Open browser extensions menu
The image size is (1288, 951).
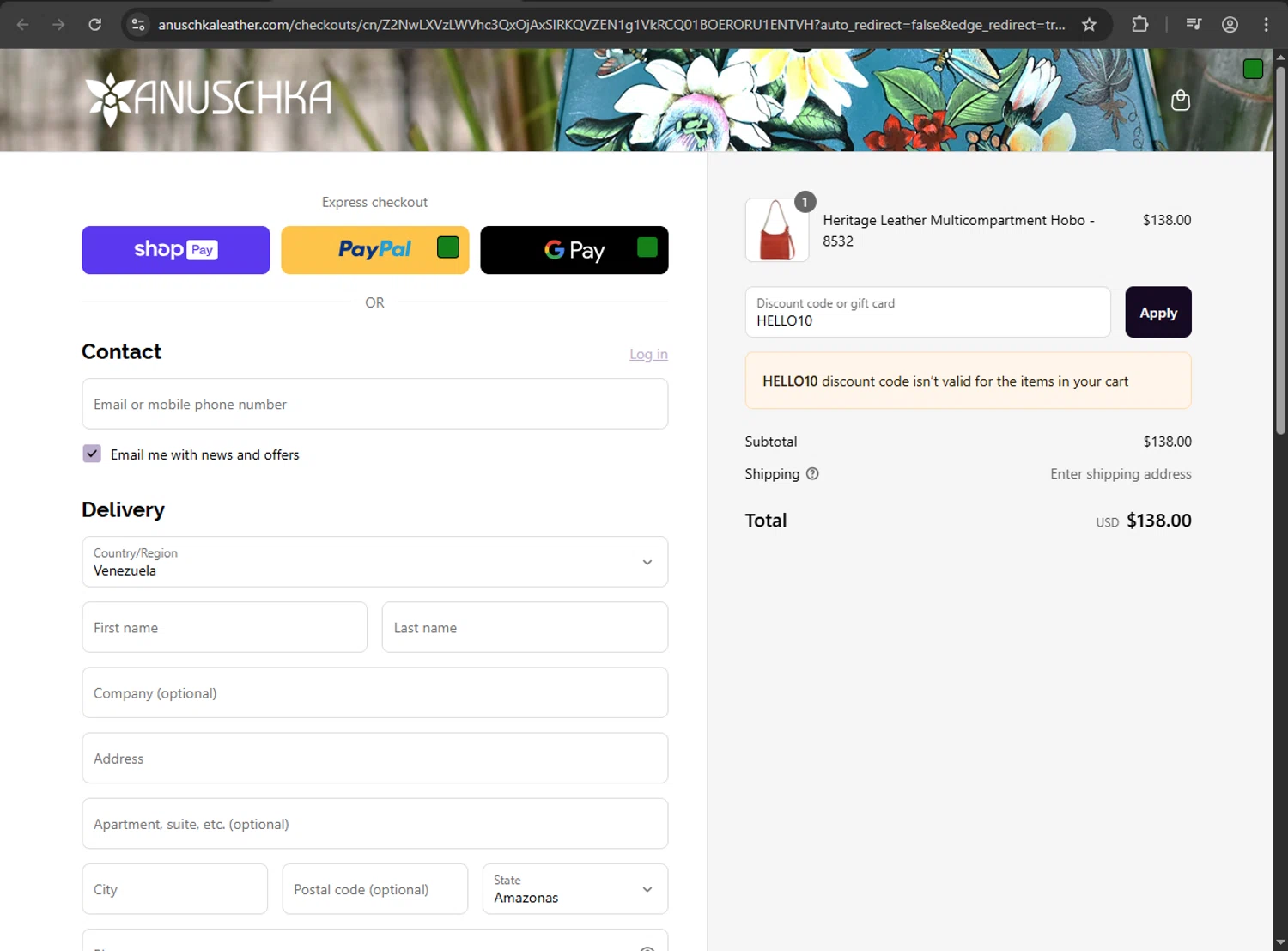point(1139,24)
